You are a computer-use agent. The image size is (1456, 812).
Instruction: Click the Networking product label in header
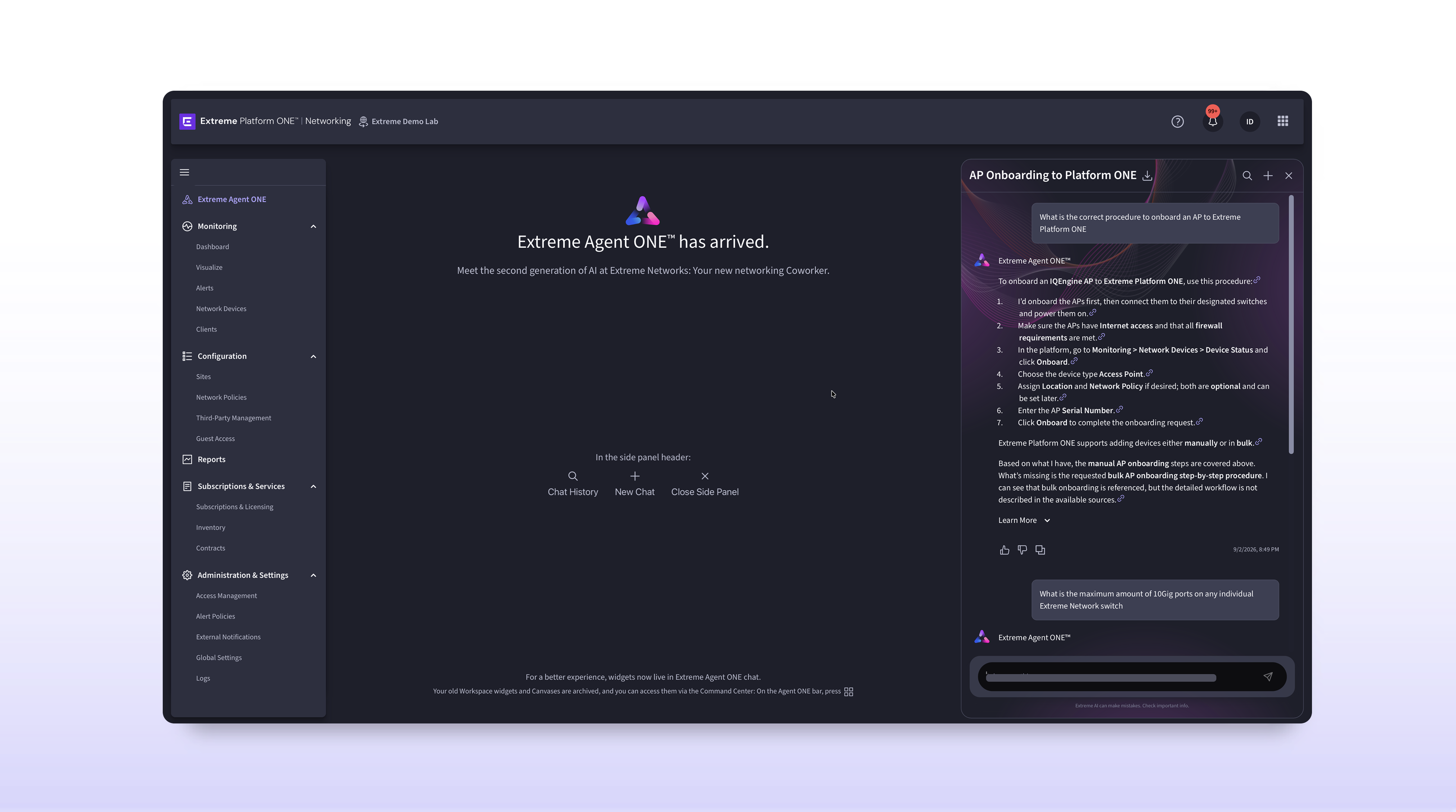click(328, 121)
